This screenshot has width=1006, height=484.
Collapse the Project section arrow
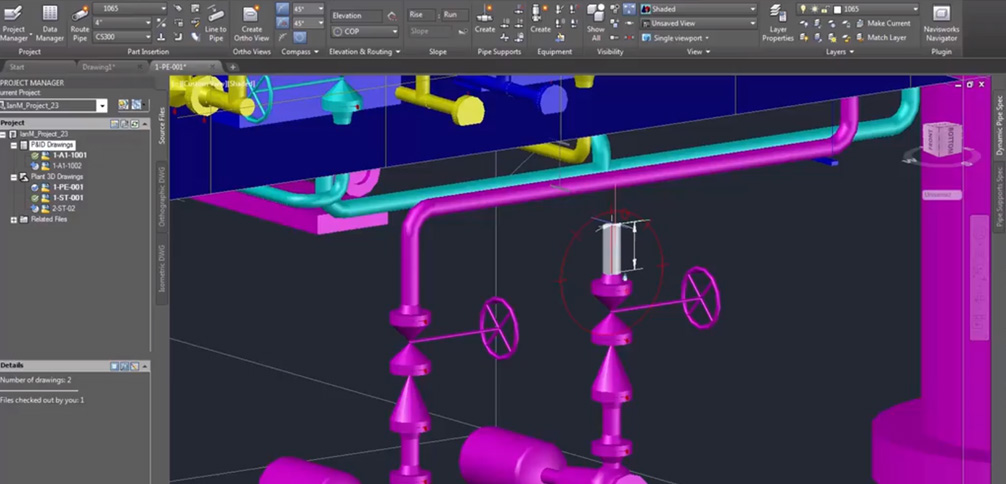pos(145,123)
